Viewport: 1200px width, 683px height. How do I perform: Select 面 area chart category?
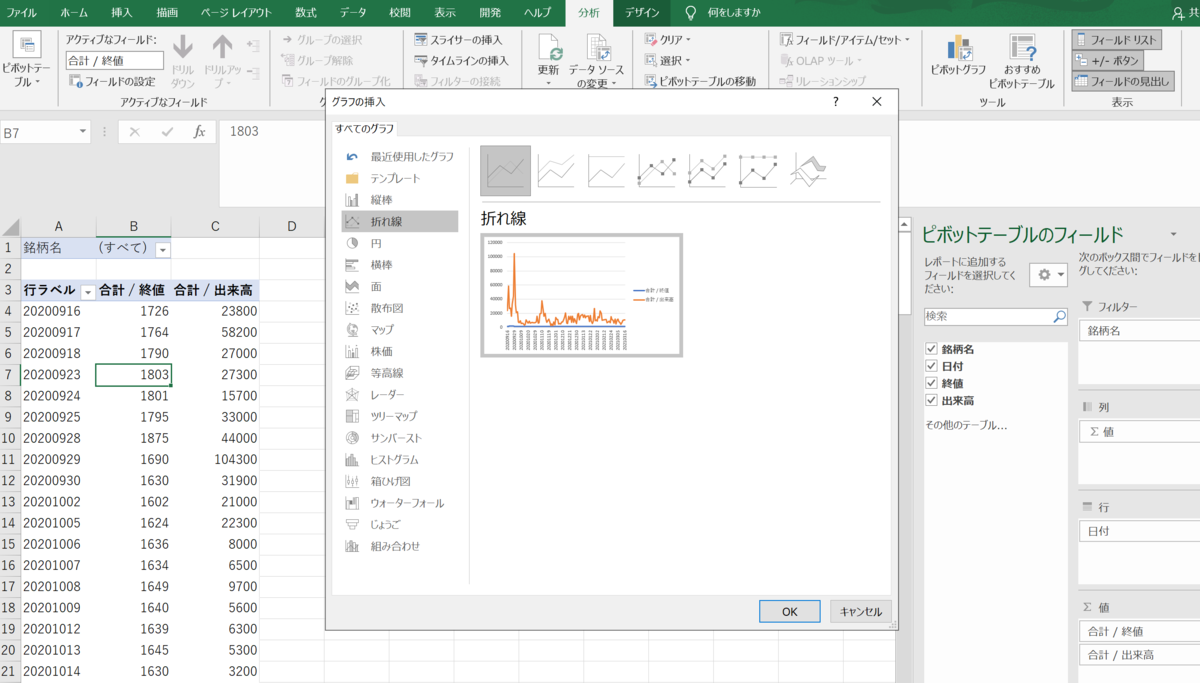pos(400,286)
